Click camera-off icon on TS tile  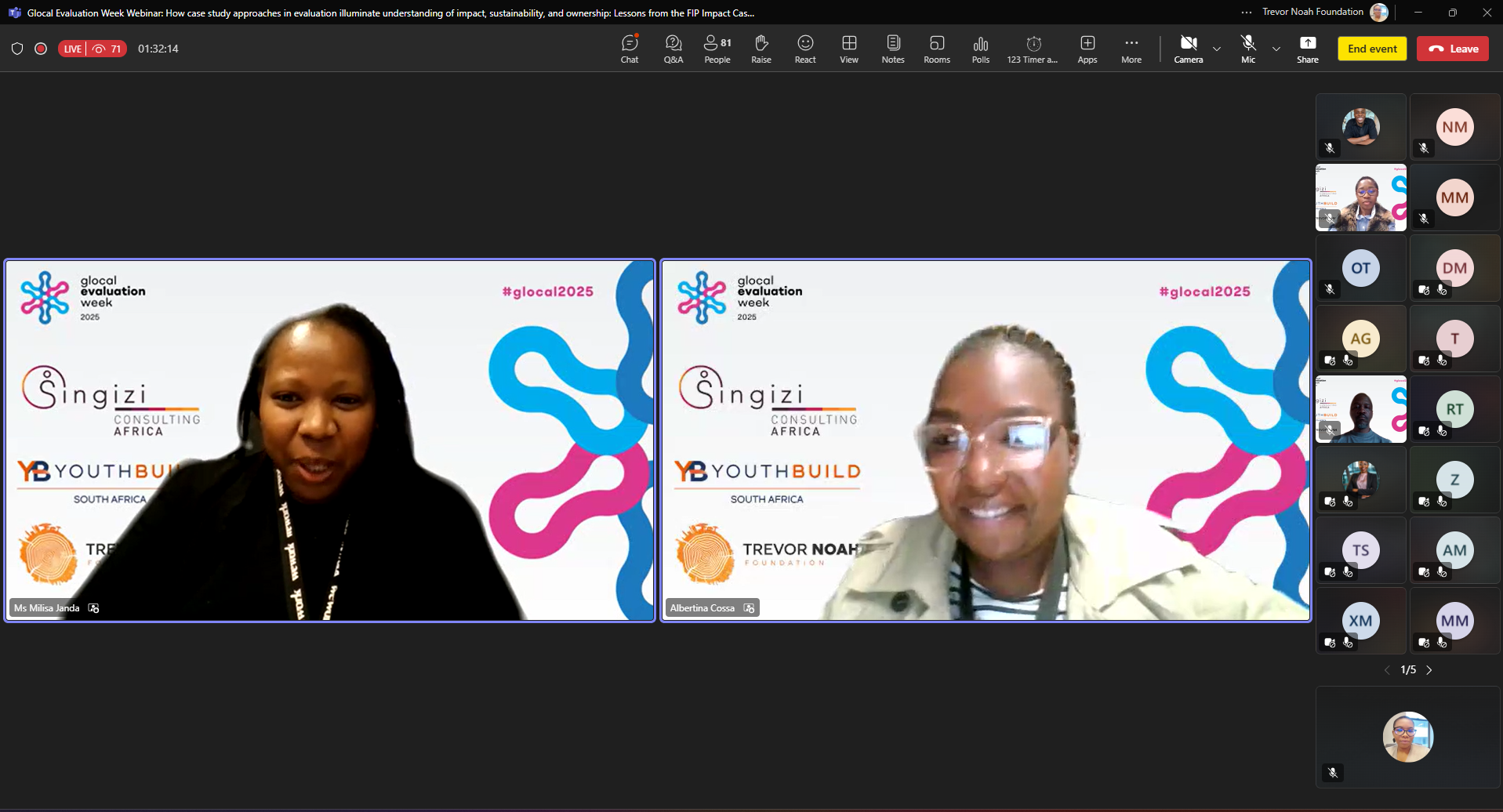(x=1330, y=572)
